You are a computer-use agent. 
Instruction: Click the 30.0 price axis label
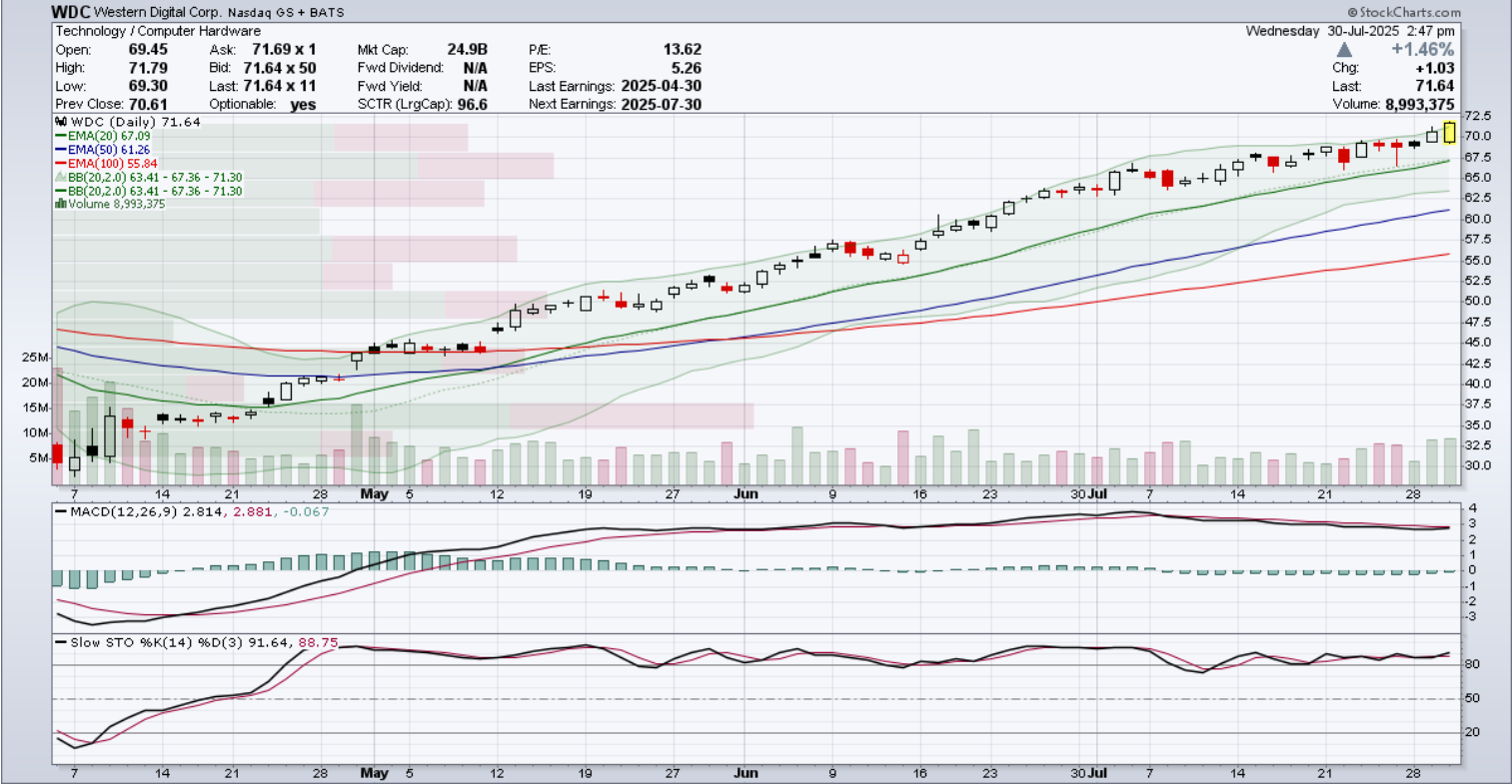click(x=1478, y=466)
